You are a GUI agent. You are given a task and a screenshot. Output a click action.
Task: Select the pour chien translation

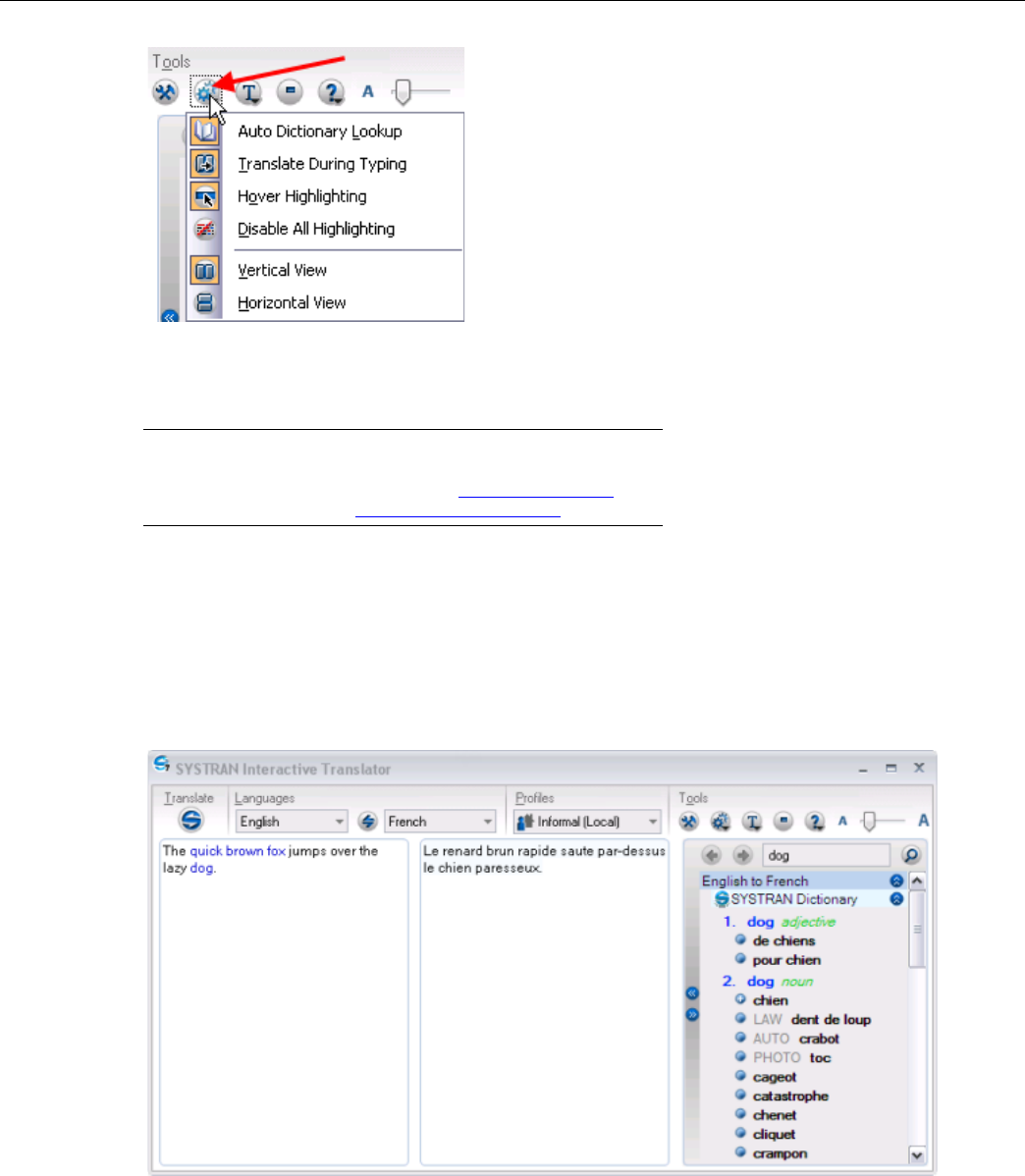(787, 960)
